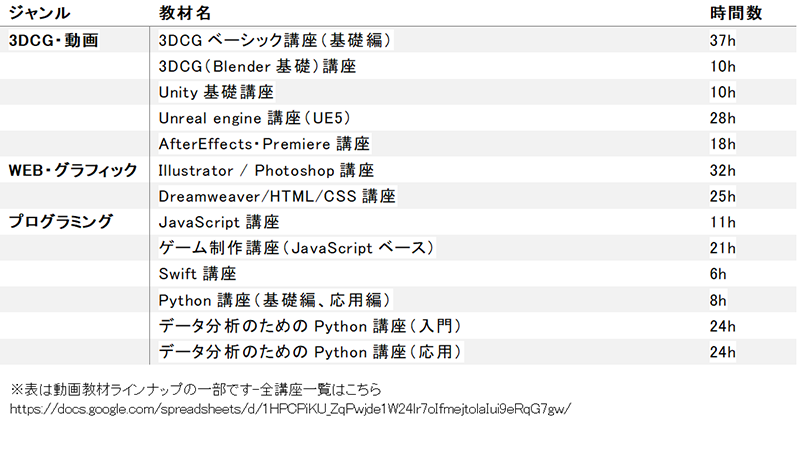Select Python 講座(基礎編、応用編) entry
The width and height of the screenshot is (800, 463).
pos(275,300)
